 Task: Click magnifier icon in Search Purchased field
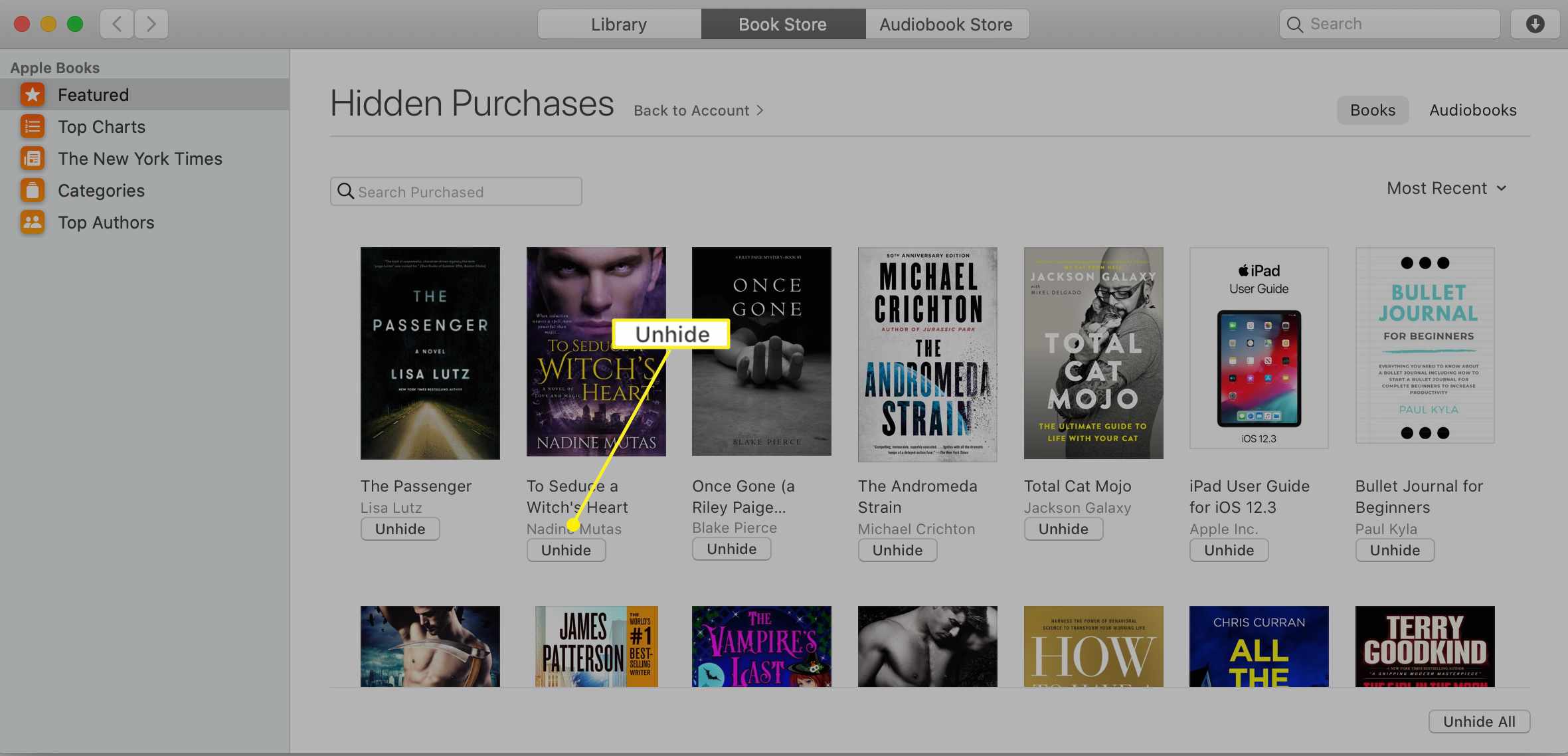(345, 191)
